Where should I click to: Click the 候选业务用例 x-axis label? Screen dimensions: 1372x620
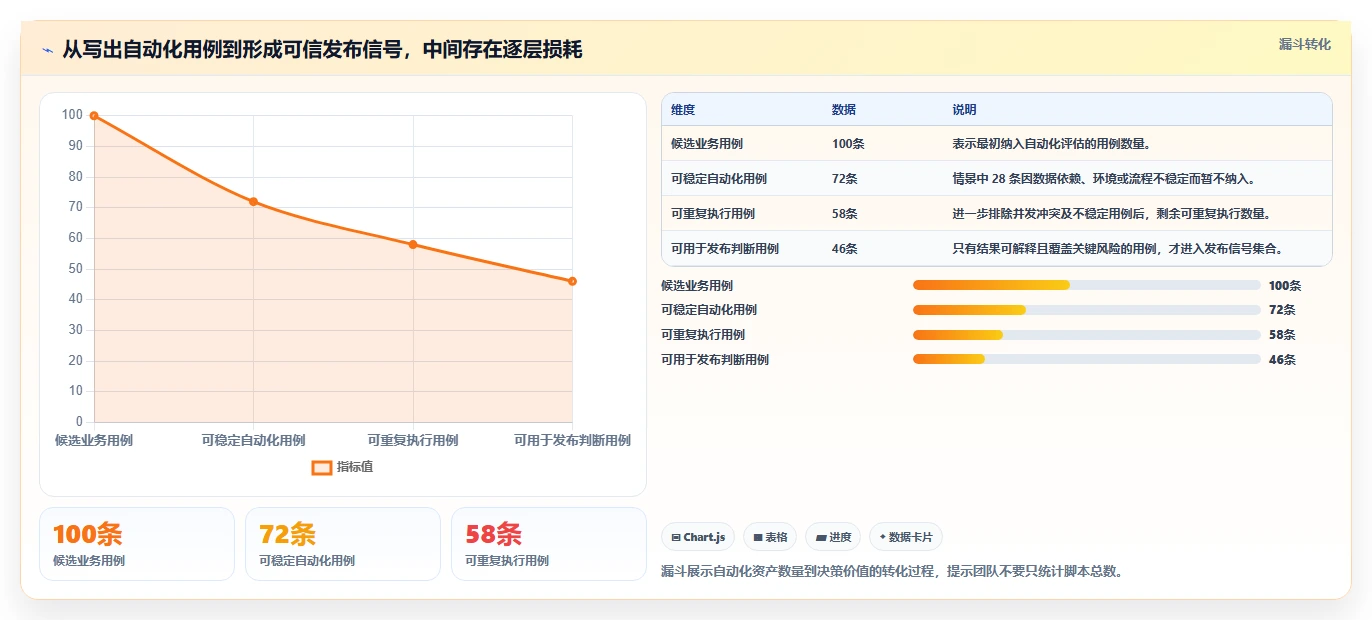pyautogui.click(x=94, y=440)
